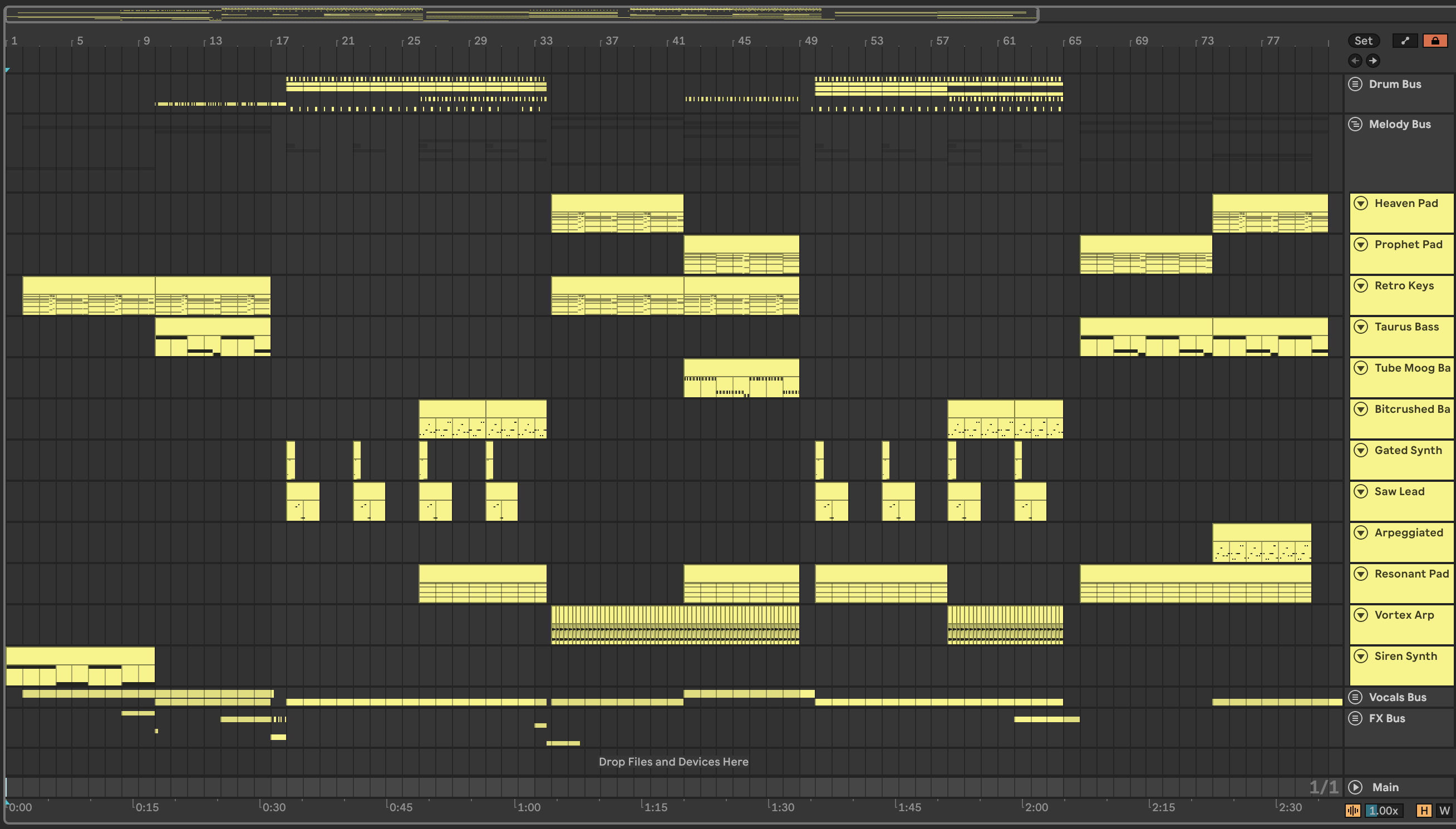1456x829 pixels.
Task: Click the Main track play icon
Action: [x=1355, y=787]
